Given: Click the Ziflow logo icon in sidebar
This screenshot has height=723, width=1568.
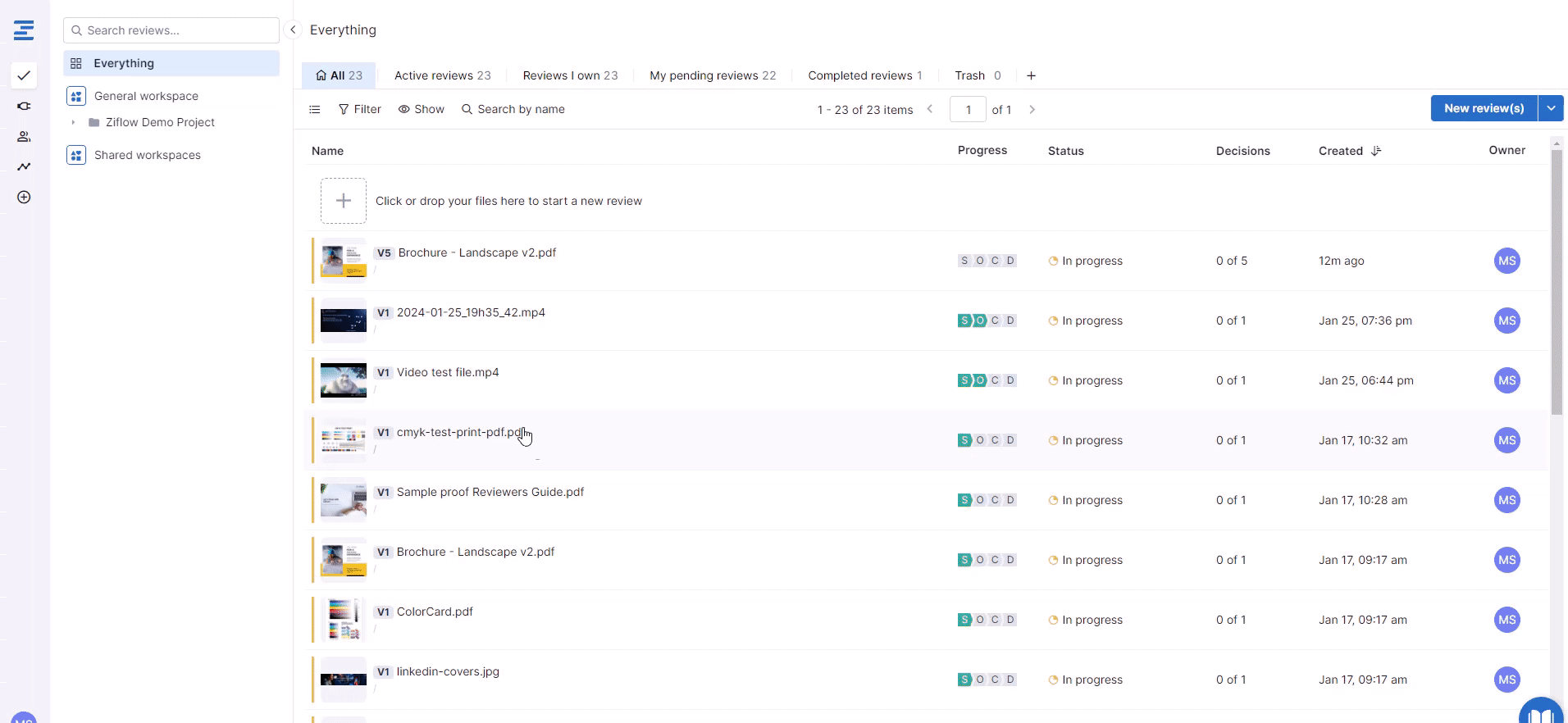Looking at the screenshot, I should 24,30.
